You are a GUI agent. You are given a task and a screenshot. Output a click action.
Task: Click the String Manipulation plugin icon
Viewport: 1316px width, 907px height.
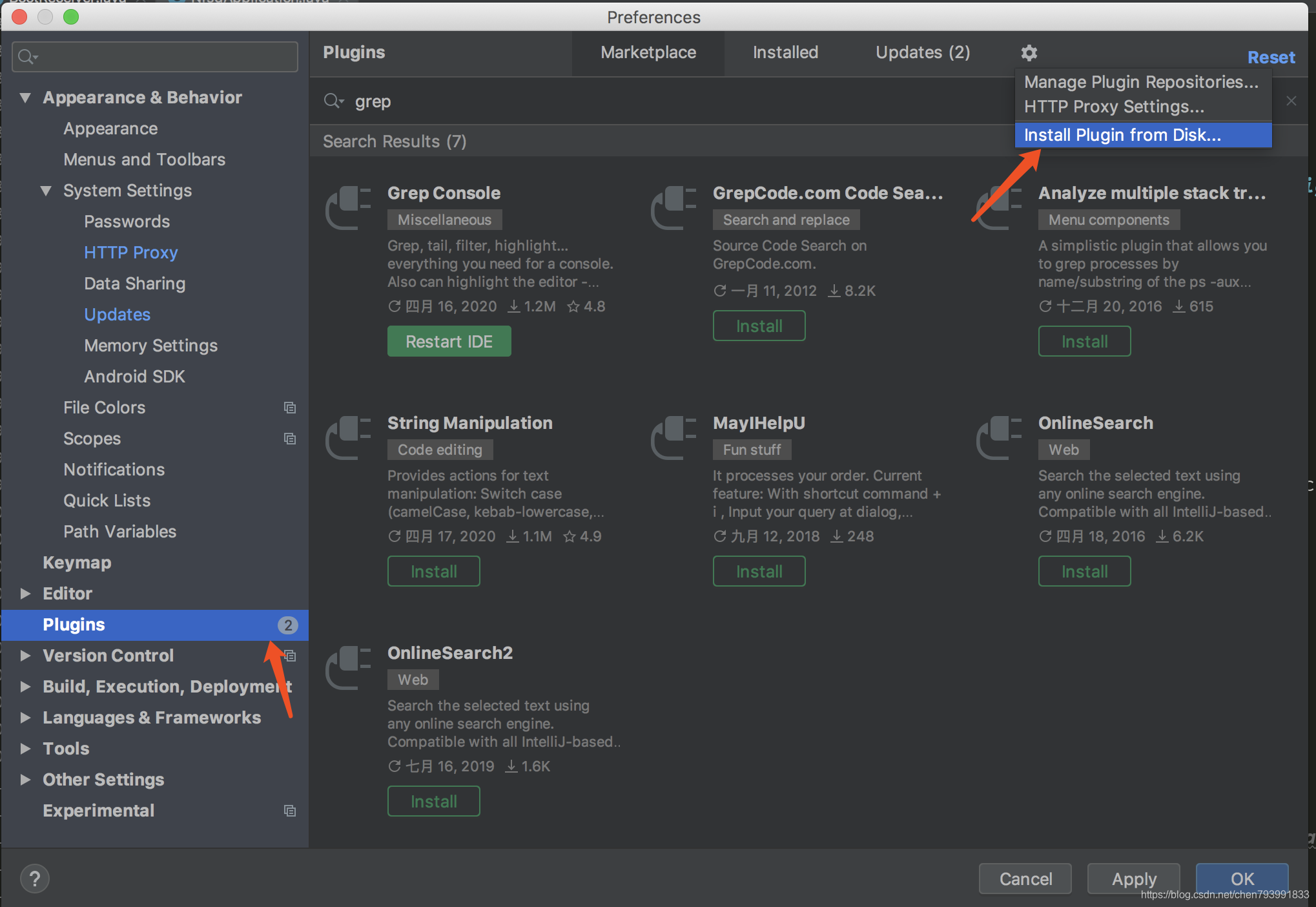click(x=349, y=437)
